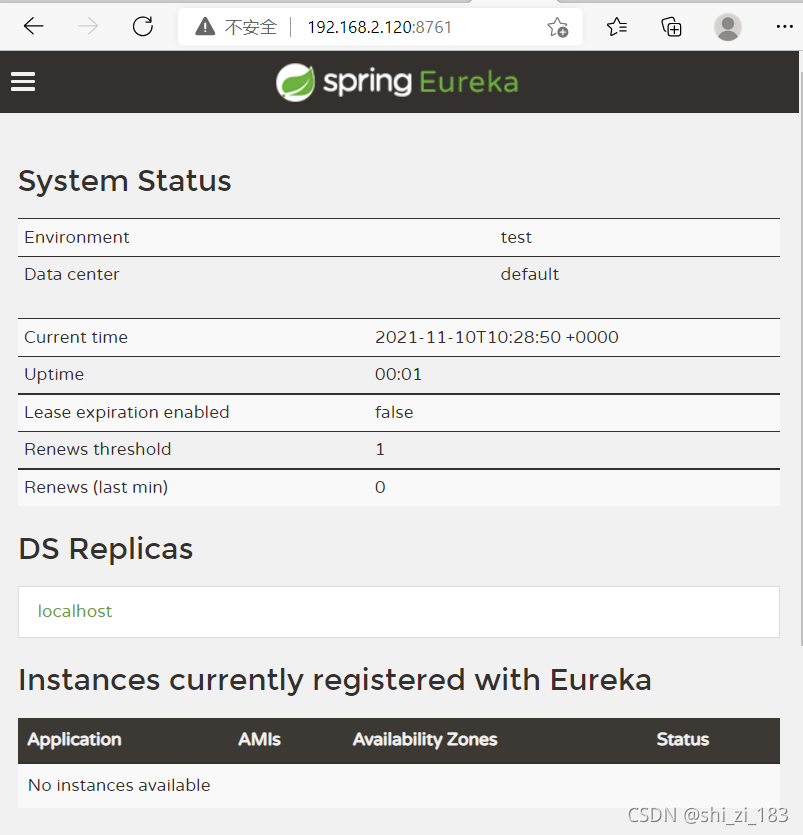The height and width of the screenshot is (835, 803).
Task: Select the Data center value 'default'
Action: tap(529, 274)
